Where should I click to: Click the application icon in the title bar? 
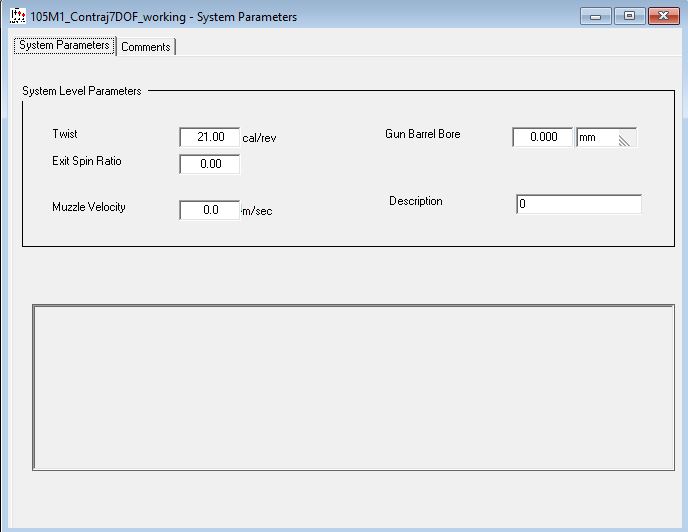click(17, 16)
